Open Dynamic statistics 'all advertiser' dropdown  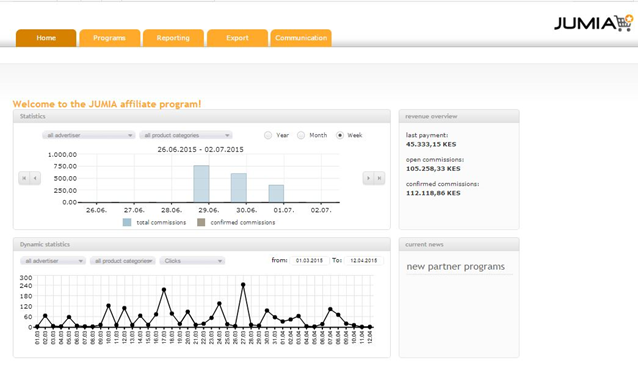pos(53,261)
